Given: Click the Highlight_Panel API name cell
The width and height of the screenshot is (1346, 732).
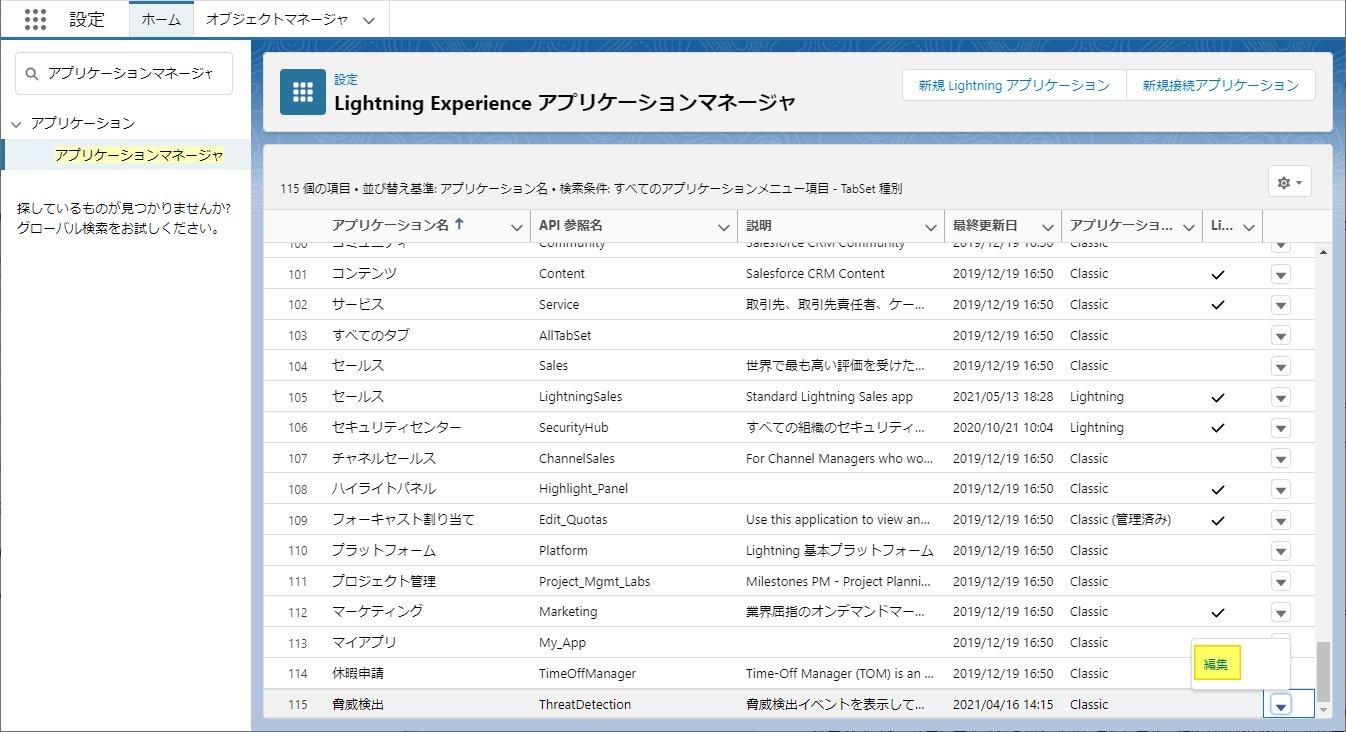Looking at the screenshot, I should [583, 489].
